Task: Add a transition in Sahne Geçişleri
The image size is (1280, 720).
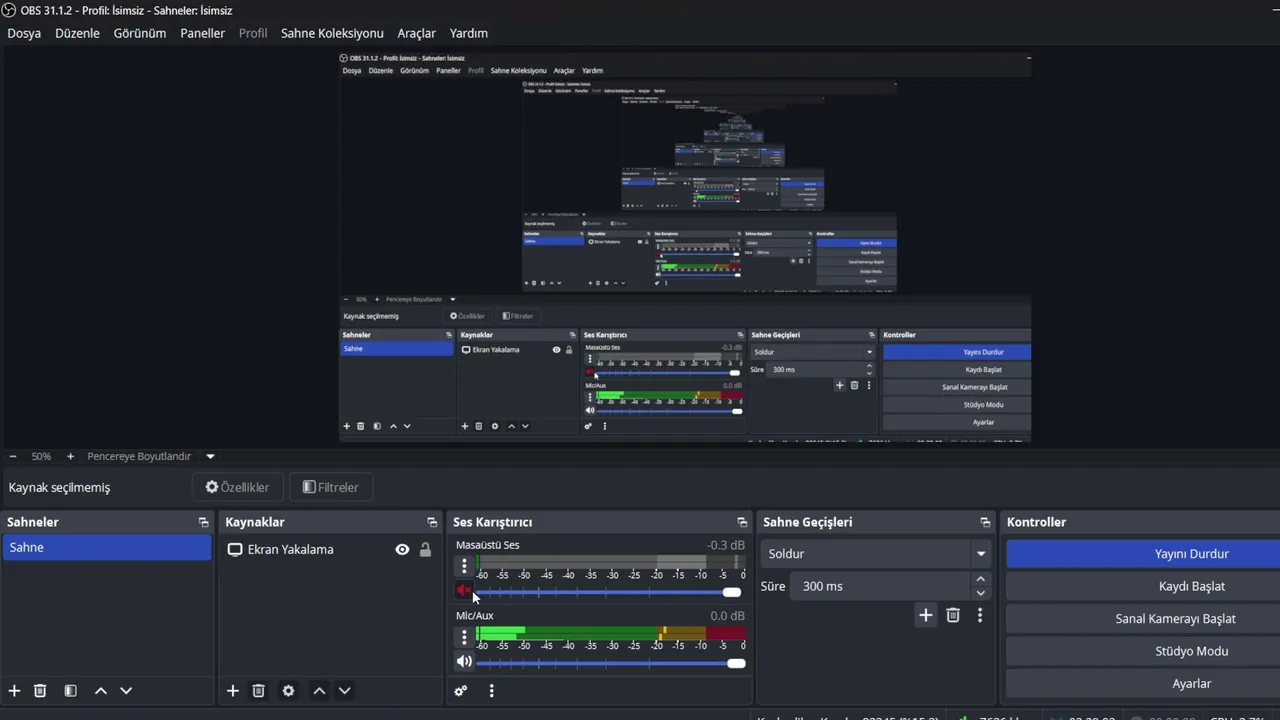Action: click(x=926, y=616)
